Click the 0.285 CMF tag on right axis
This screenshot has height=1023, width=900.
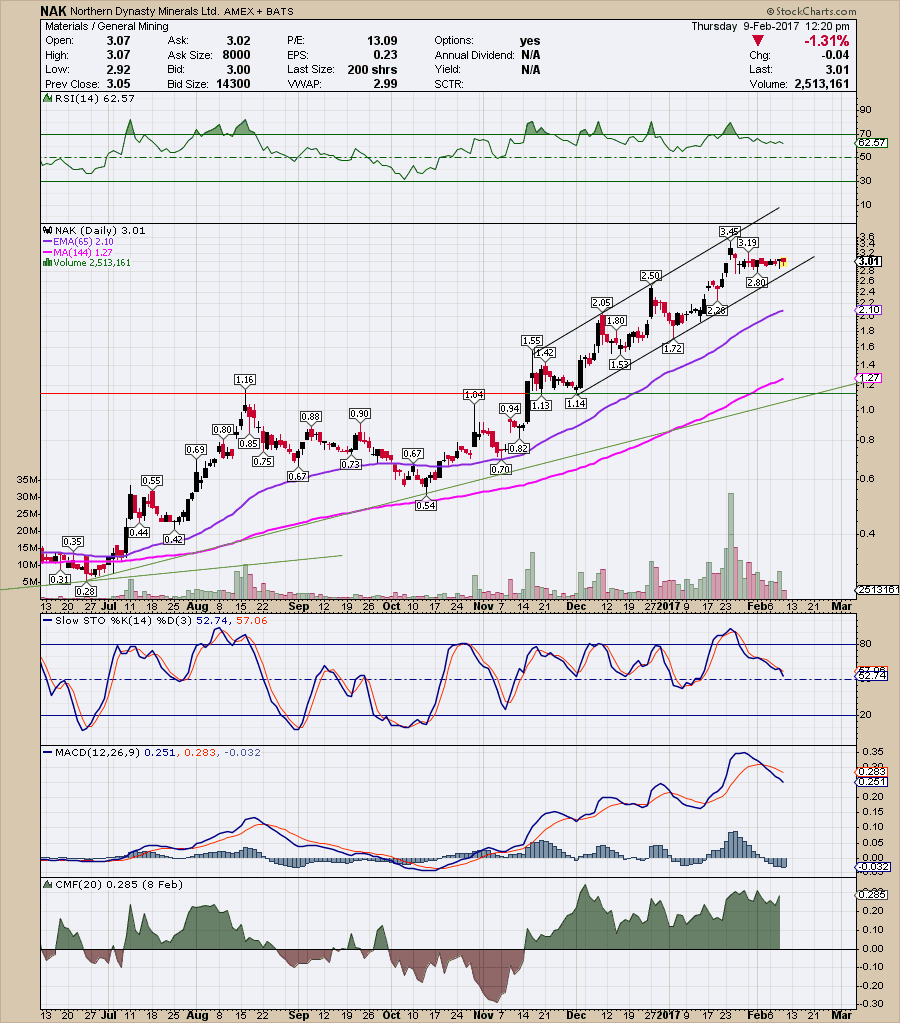coord(873,895)
